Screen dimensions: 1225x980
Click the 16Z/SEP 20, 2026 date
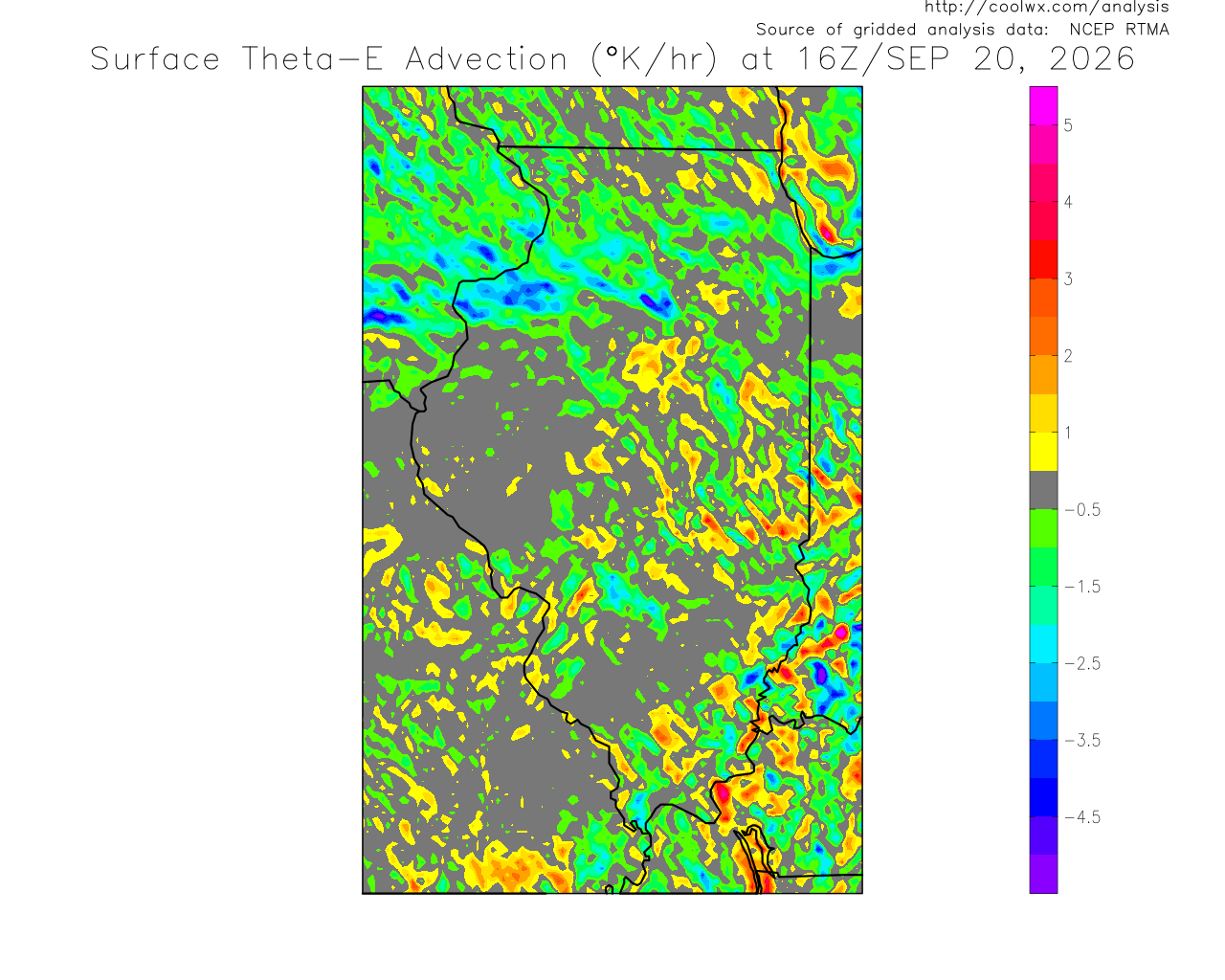coord(966,59)
